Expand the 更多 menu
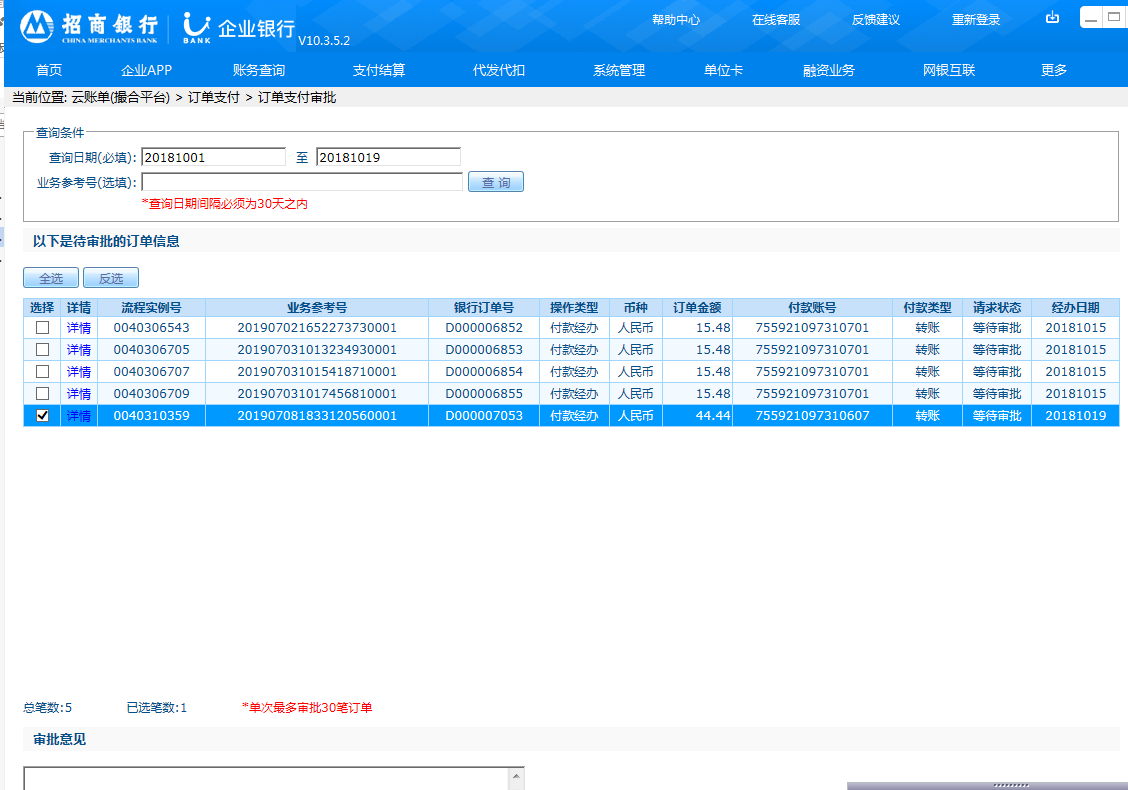1128x790 pixels. [1054, 70]
